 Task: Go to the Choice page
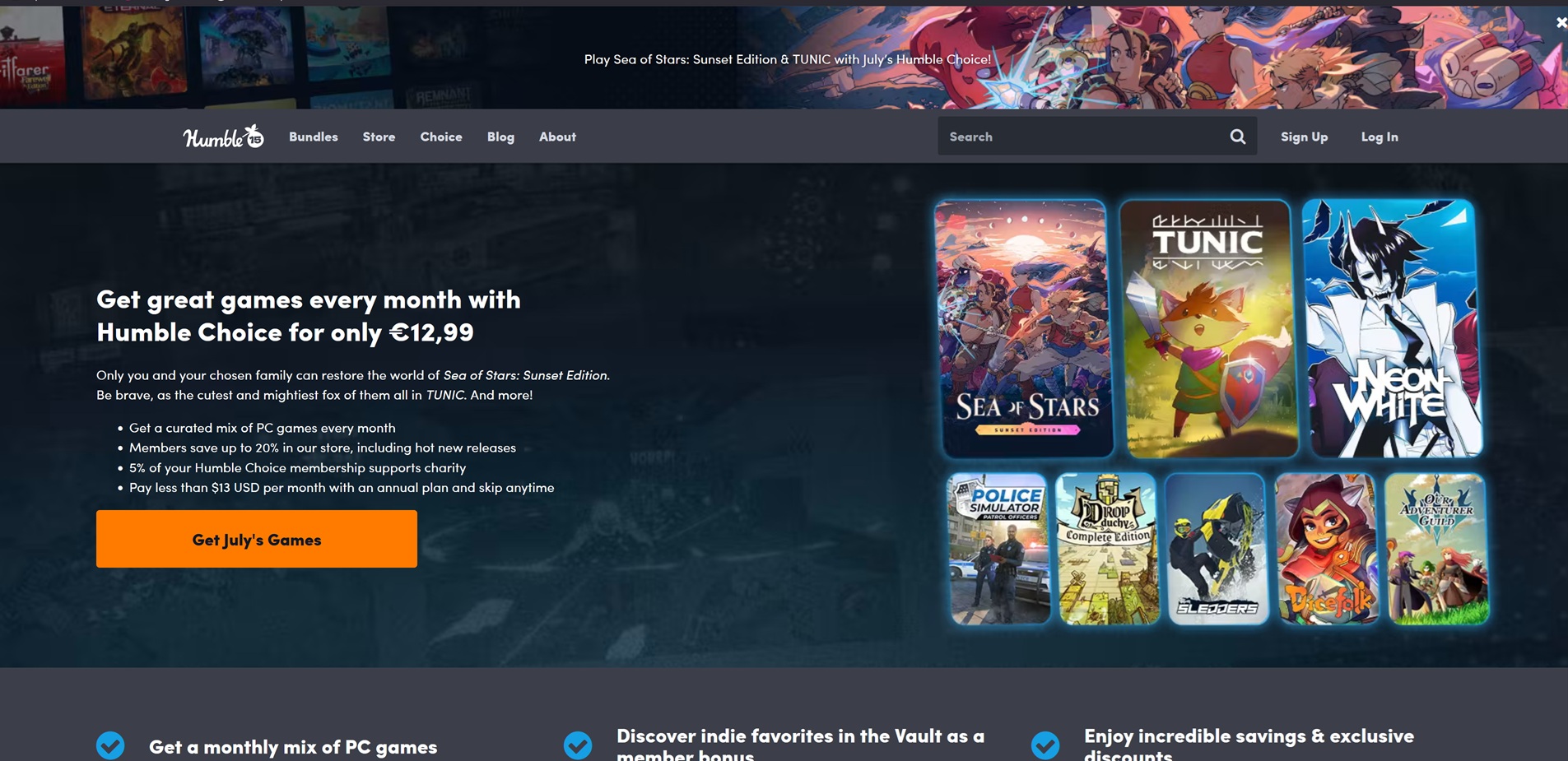pos(441,137)
